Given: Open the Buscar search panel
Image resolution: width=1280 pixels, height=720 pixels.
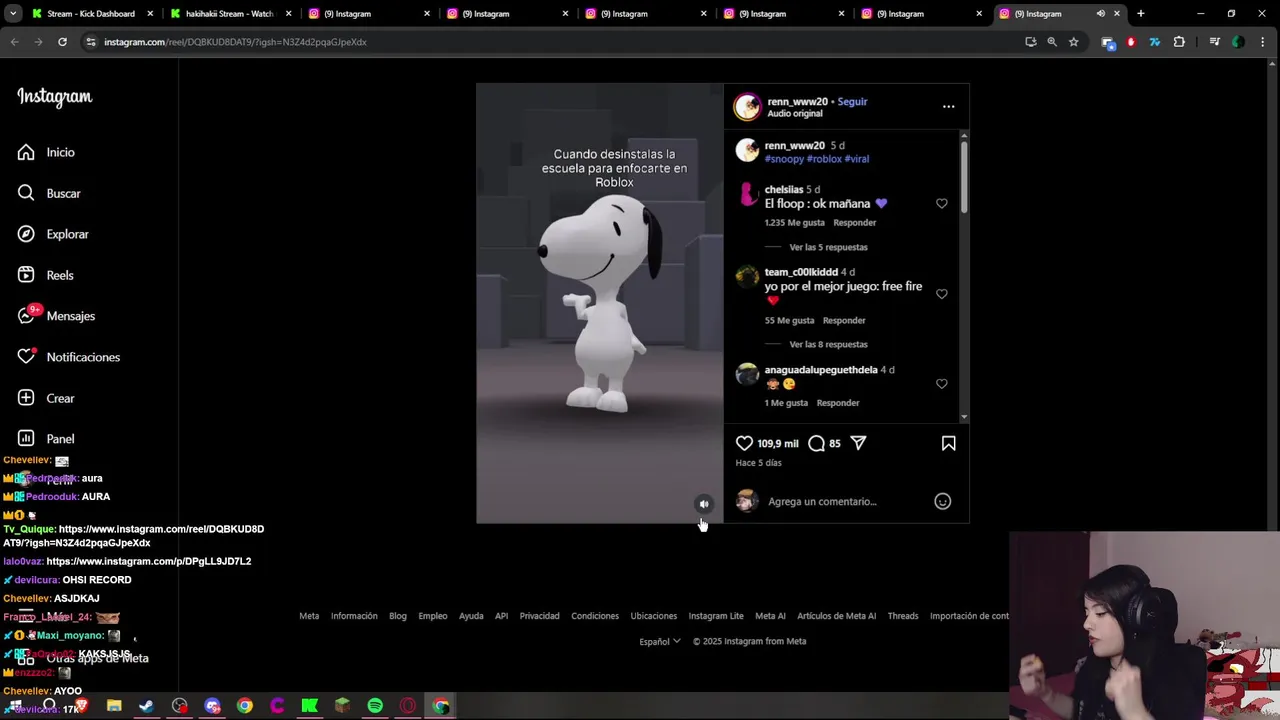Looking at the screenshot, I should pos(49,193).
